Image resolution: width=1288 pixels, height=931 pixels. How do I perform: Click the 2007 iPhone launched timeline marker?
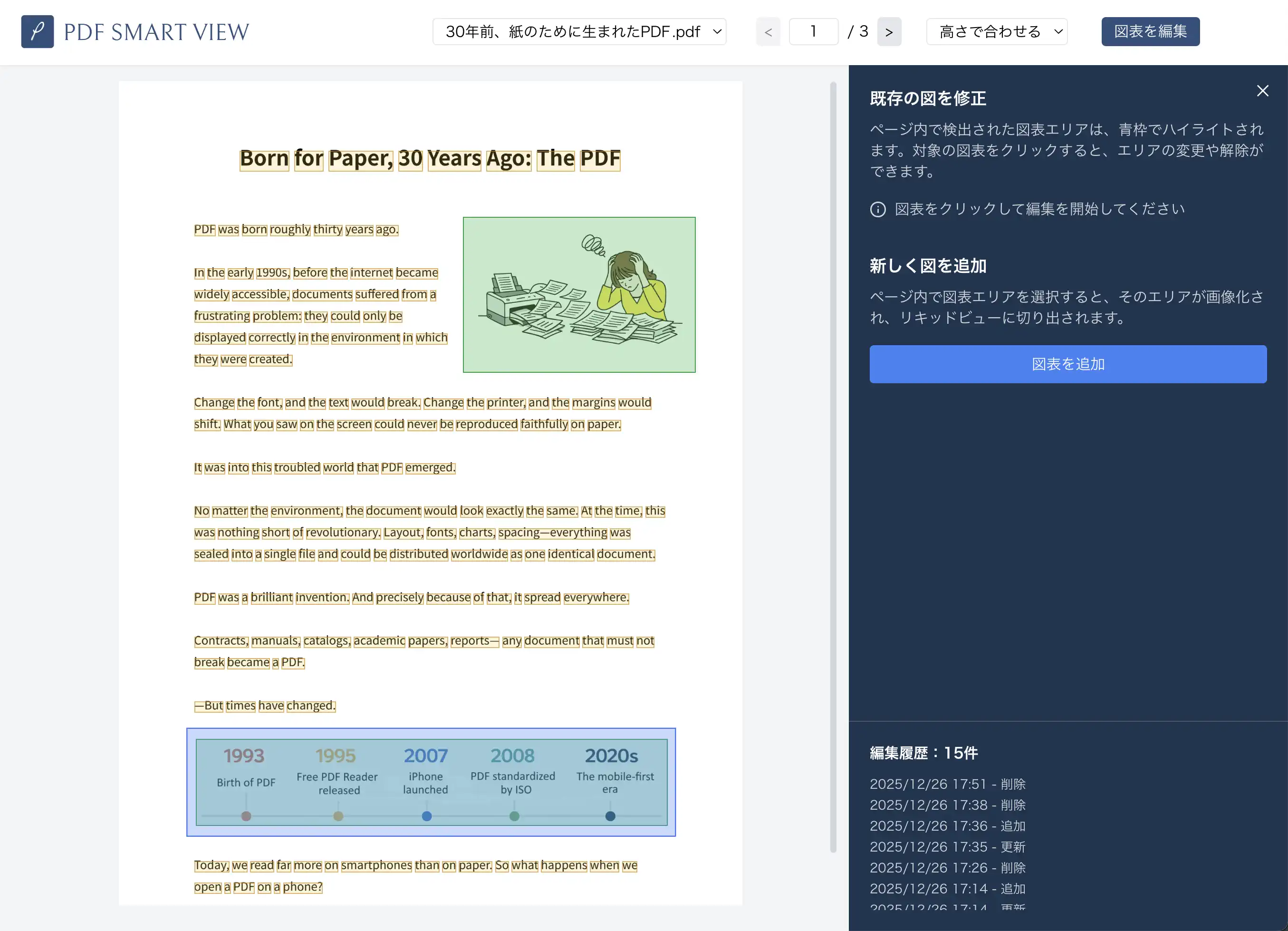[x=426, y=815]
